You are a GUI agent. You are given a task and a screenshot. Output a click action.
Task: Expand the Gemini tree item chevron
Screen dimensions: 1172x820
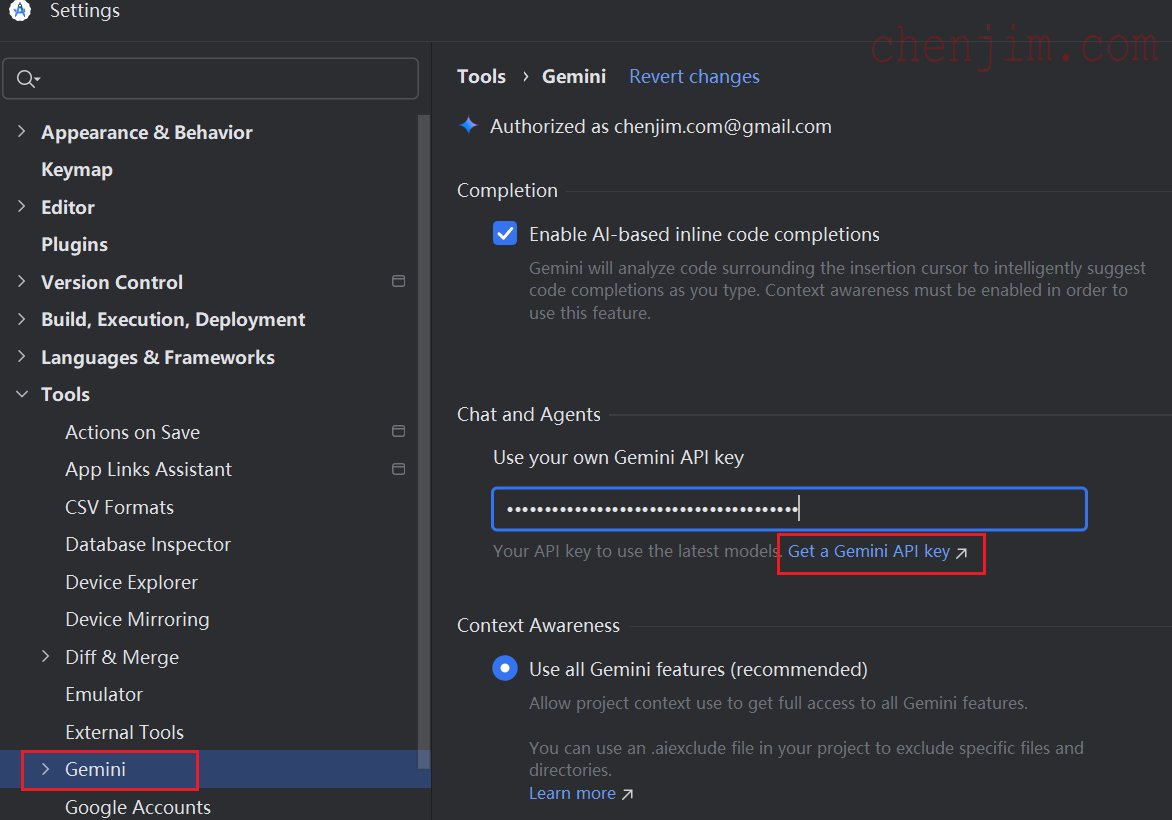click(x=46, y=769)
